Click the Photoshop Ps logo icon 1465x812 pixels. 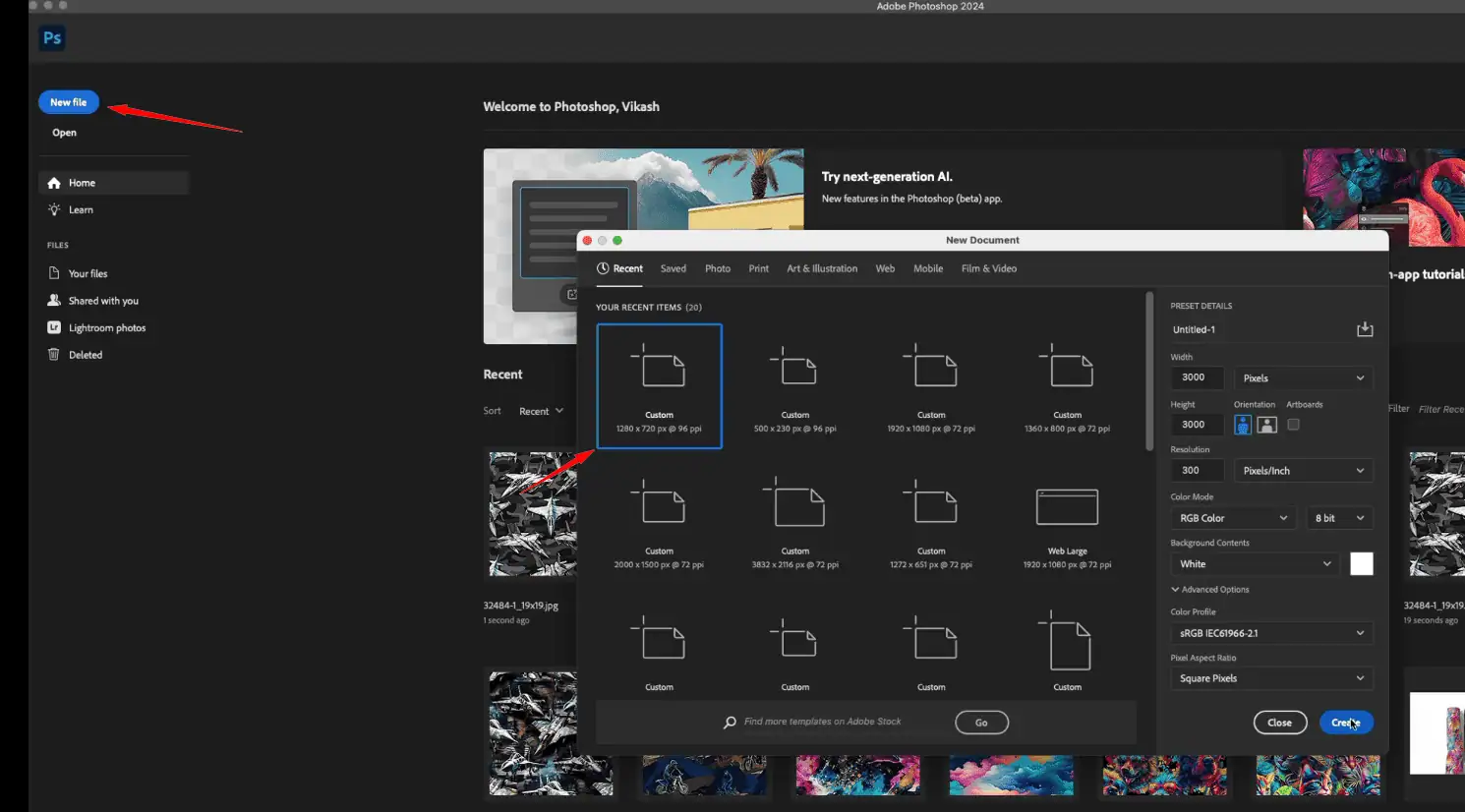pyautogui.click(x=52, y=38)
